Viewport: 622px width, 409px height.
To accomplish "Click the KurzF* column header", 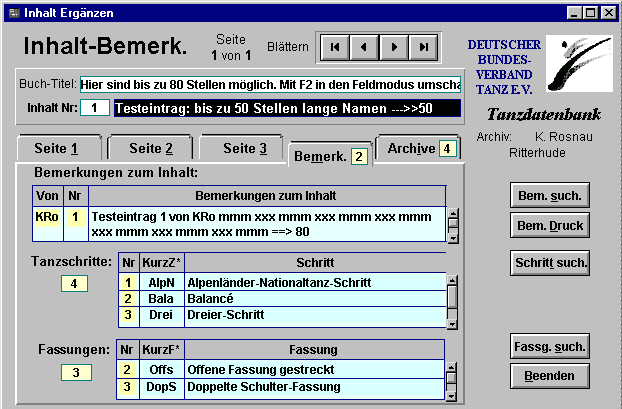I will pyautogui.click(x=161, y=349).
